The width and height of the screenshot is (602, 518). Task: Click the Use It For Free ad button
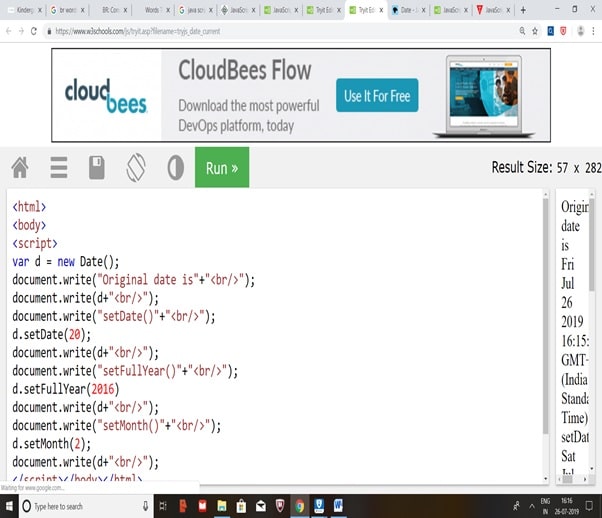click(x=377, y=95)
